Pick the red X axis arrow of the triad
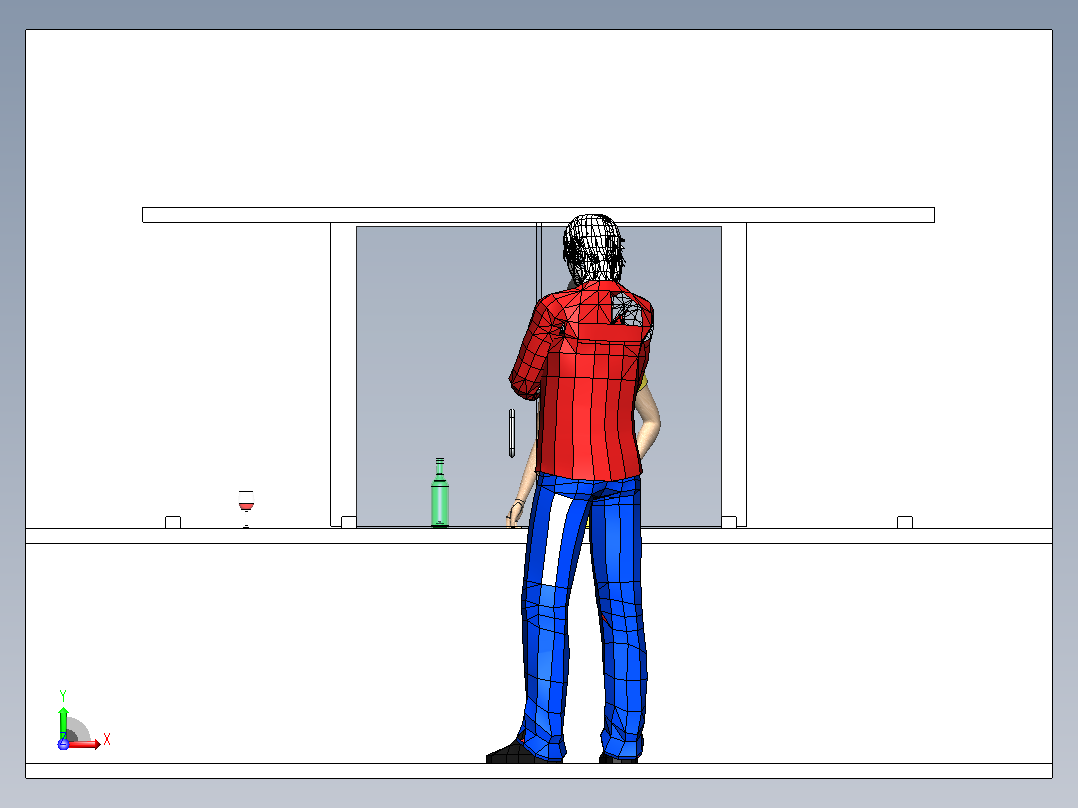1078x808 pixels. [x=85, y=744]
